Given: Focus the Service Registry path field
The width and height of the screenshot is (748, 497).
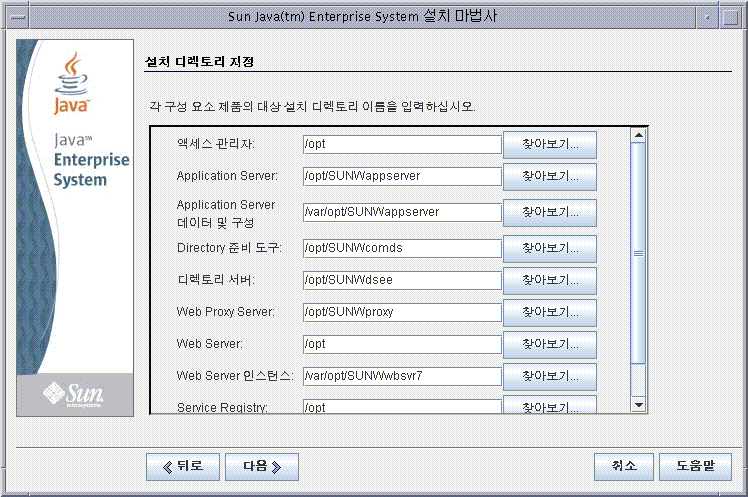Looking at the screenshot, I should click(402, 406).
